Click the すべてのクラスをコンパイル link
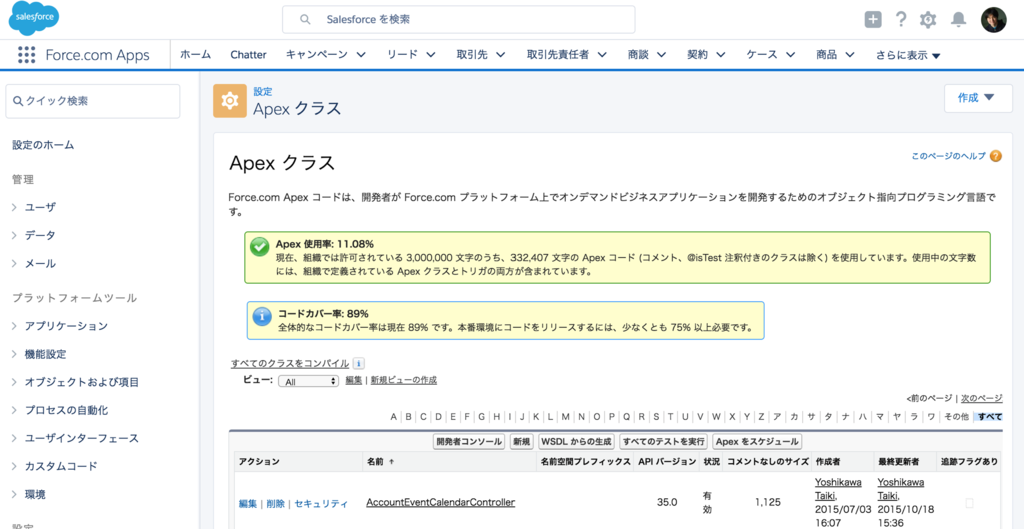 click(290, 364)
